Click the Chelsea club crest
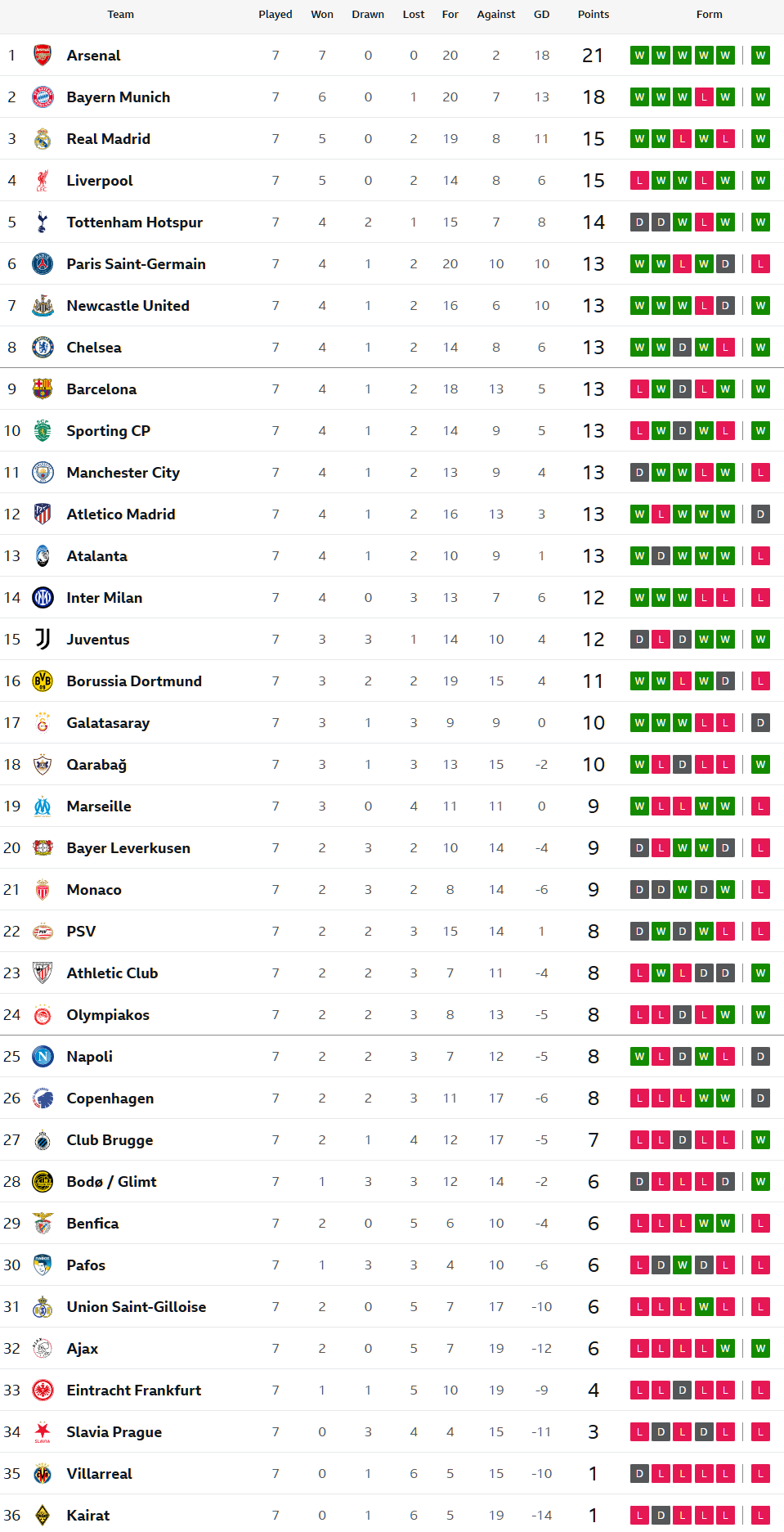The height and width of the screenshot is (1532, 784). (43, 348)
